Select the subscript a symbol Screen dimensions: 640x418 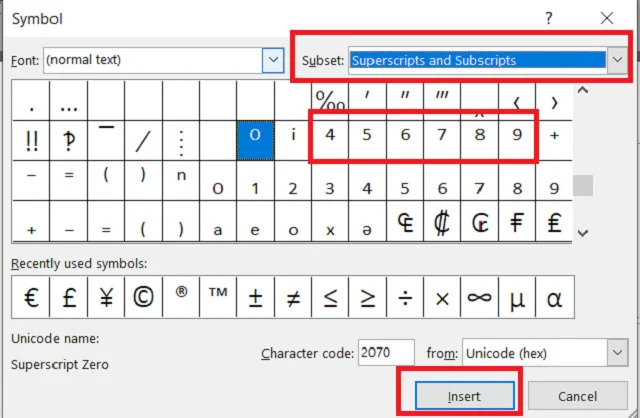point(218,221)
